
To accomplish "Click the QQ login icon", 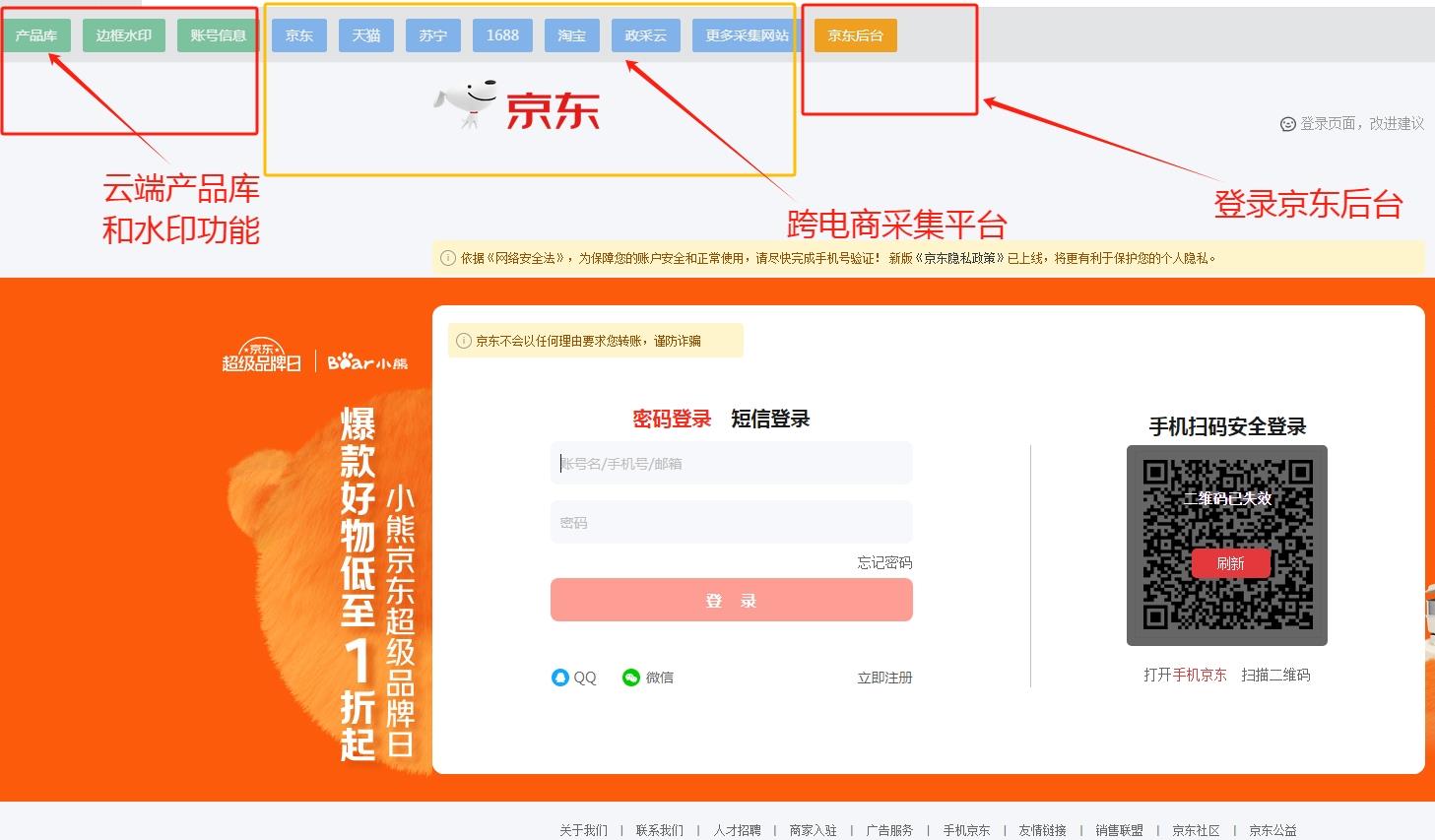I will 559,678.
